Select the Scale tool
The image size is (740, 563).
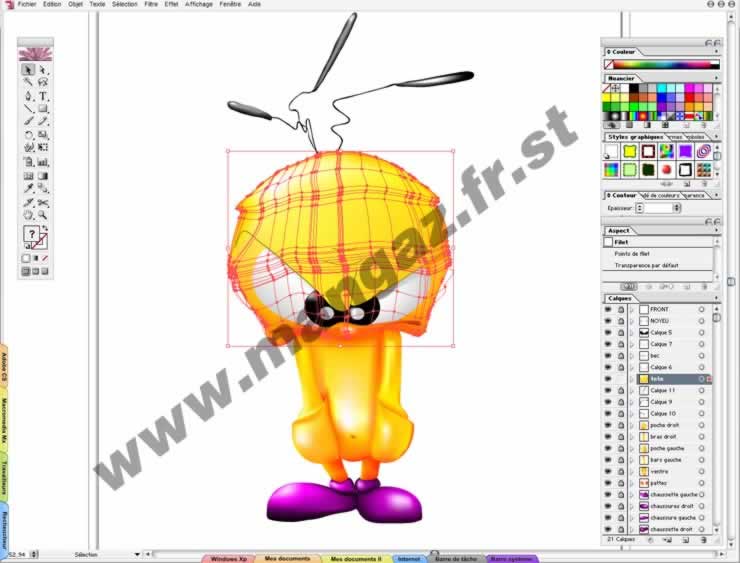point(43,135)
